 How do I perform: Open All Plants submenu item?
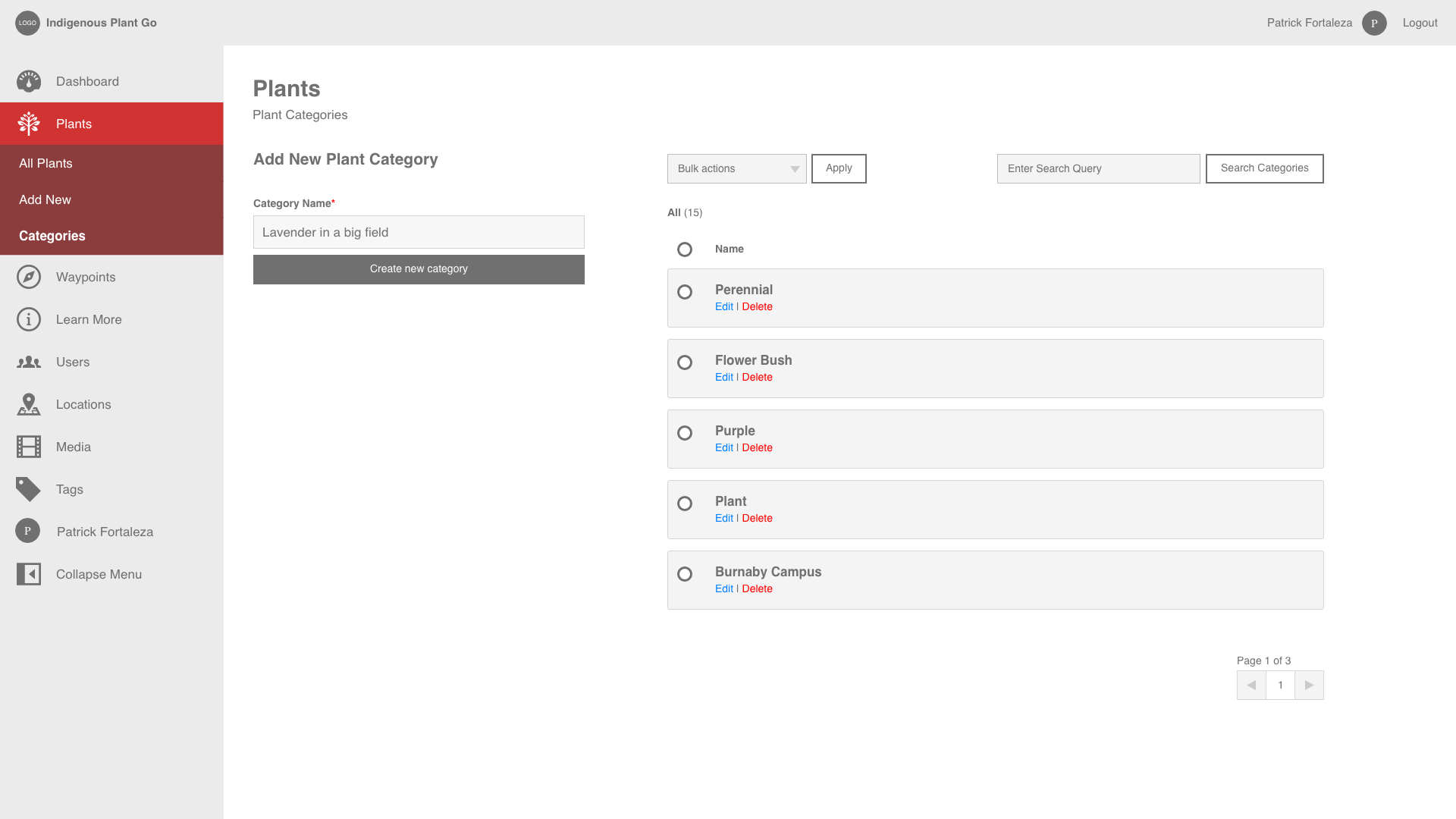45,163
